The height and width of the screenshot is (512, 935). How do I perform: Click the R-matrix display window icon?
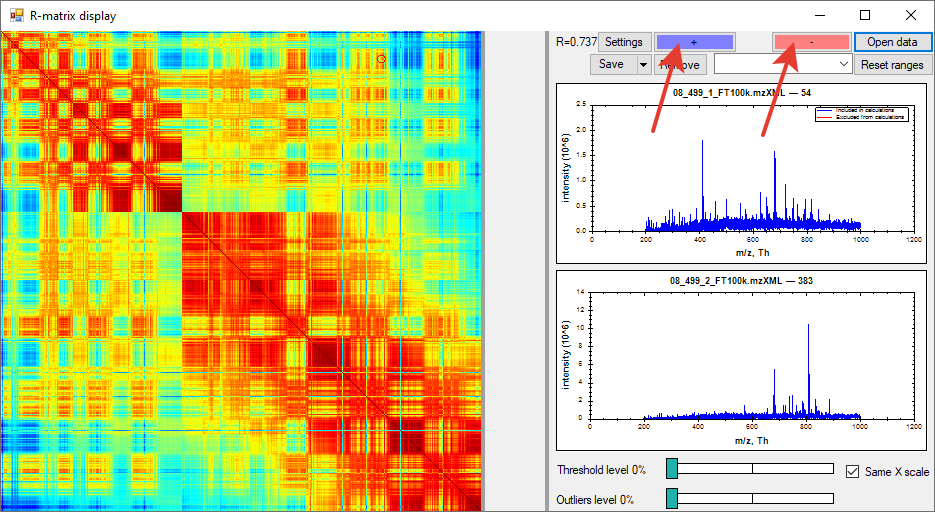(x=17, y=15)
